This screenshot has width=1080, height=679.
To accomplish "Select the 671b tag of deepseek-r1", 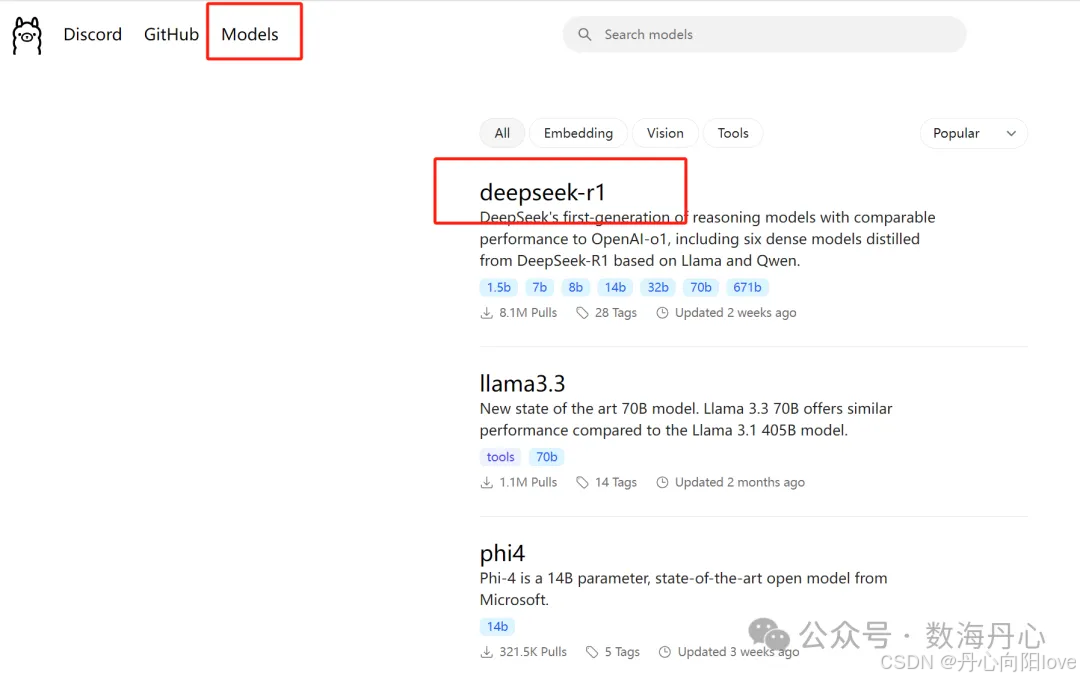I will click(747, 287).
